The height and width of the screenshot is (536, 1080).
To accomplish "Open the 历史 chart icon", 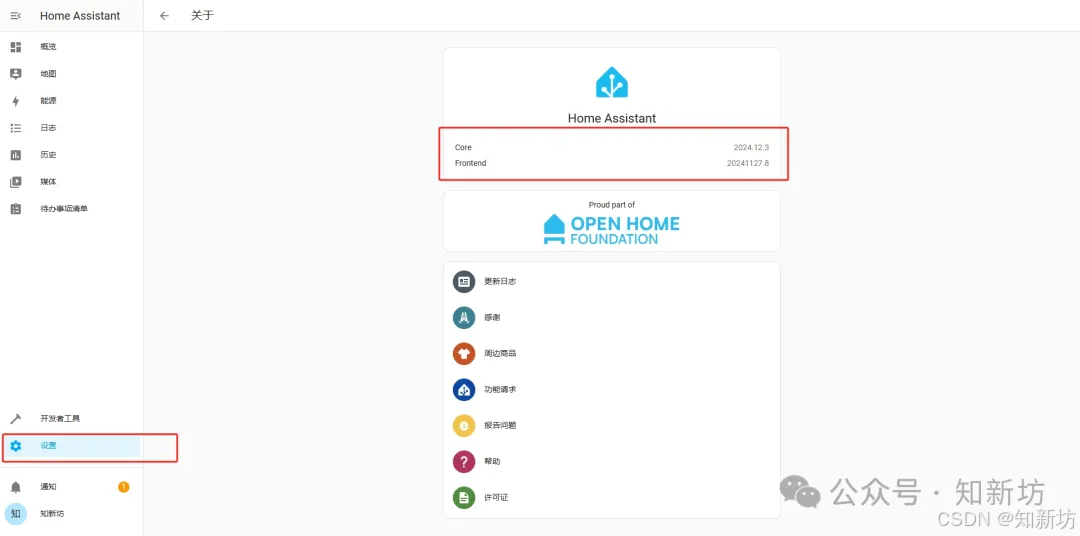I will tap(16, 155).
